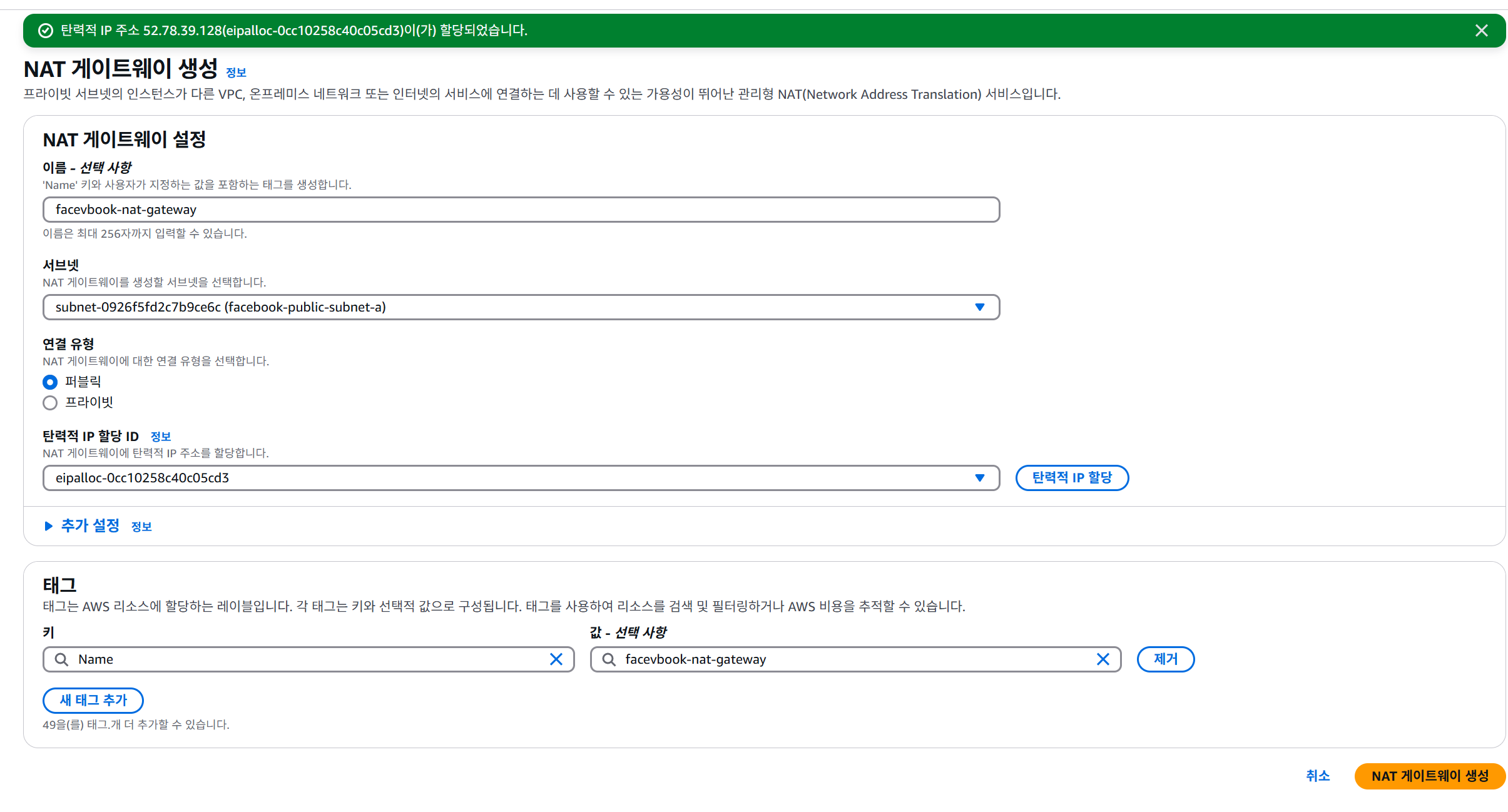The height and width of the screenshot is (812, 1508).
Task: Select the 프라이빗 connection type
Action: click(x=50, y=403)
